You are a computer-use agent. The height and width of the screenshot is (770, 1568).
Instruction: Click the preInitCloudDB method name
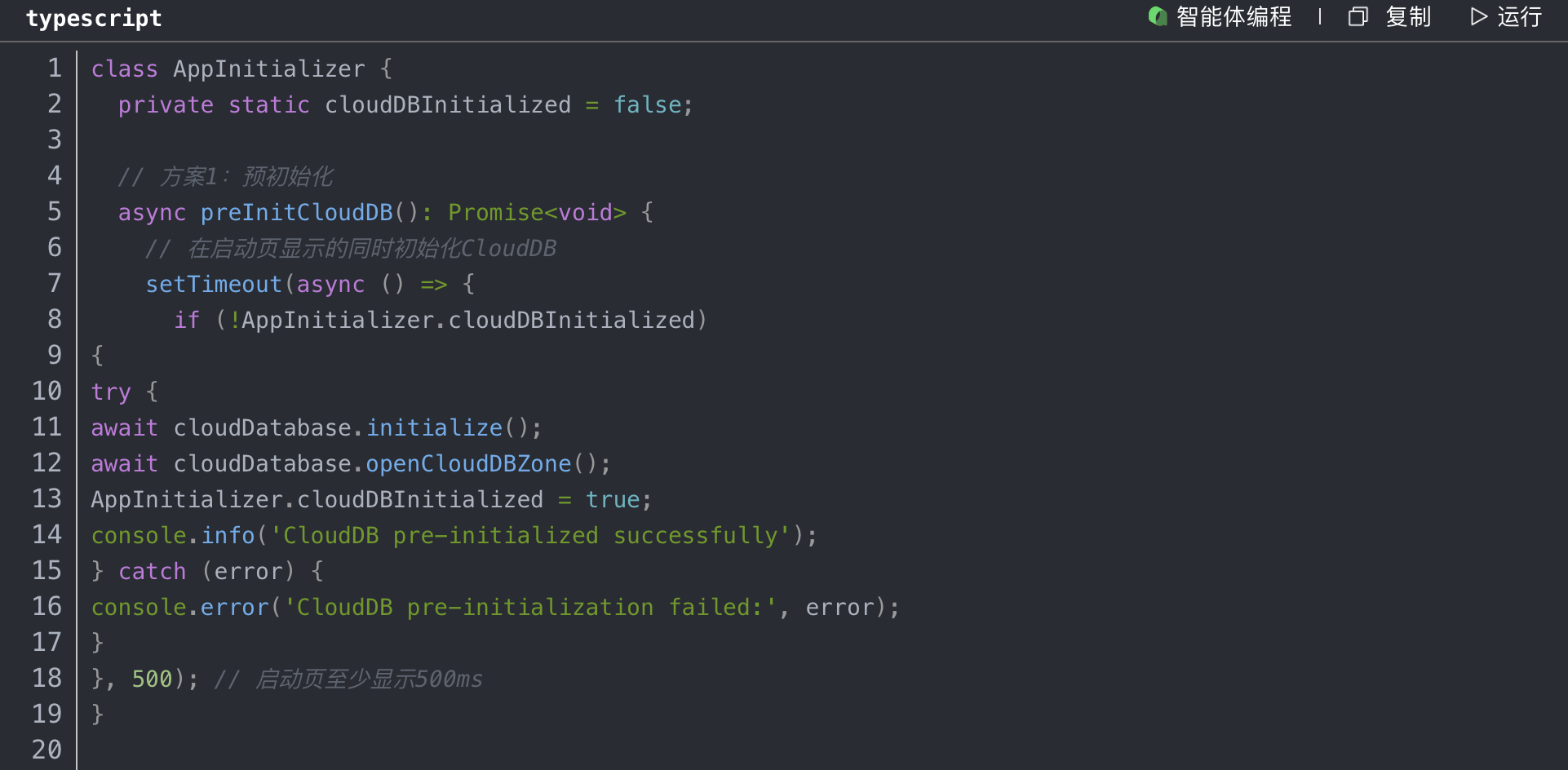click(x=296, y=213)
